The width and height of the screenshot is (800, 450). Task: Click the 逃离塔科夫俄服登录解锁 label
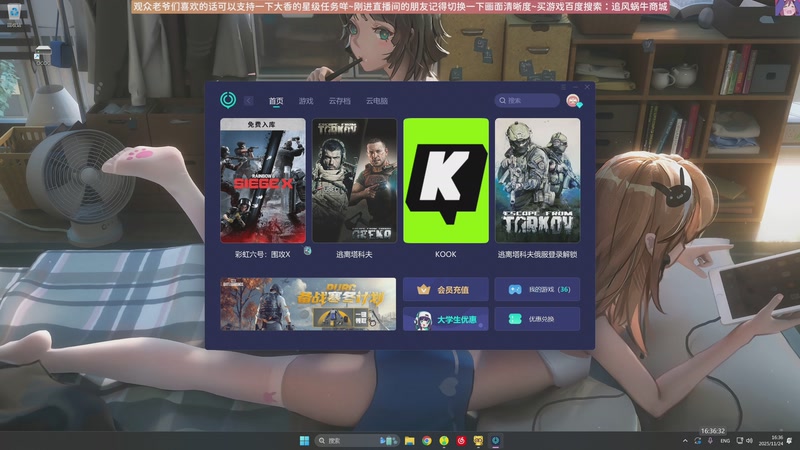click(x=537, y=254)
